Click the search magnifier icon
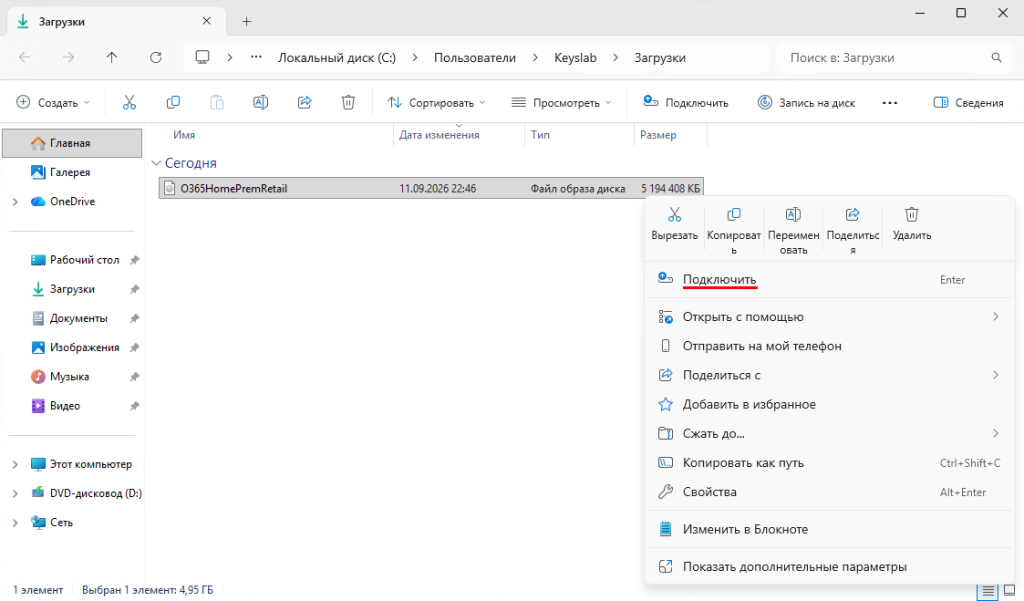 (x=996, y=57)
